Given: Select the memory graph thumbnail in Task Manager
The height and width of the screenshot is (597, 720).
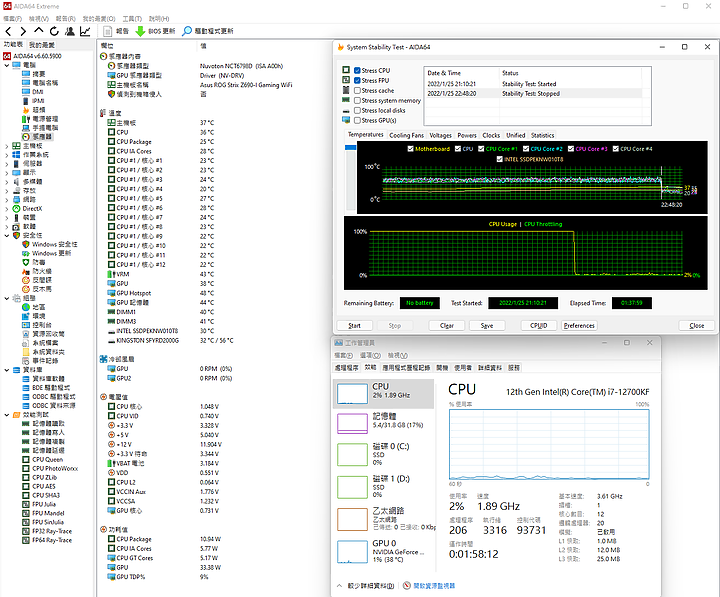Looking at the screenshot, I should click(352, 423).
